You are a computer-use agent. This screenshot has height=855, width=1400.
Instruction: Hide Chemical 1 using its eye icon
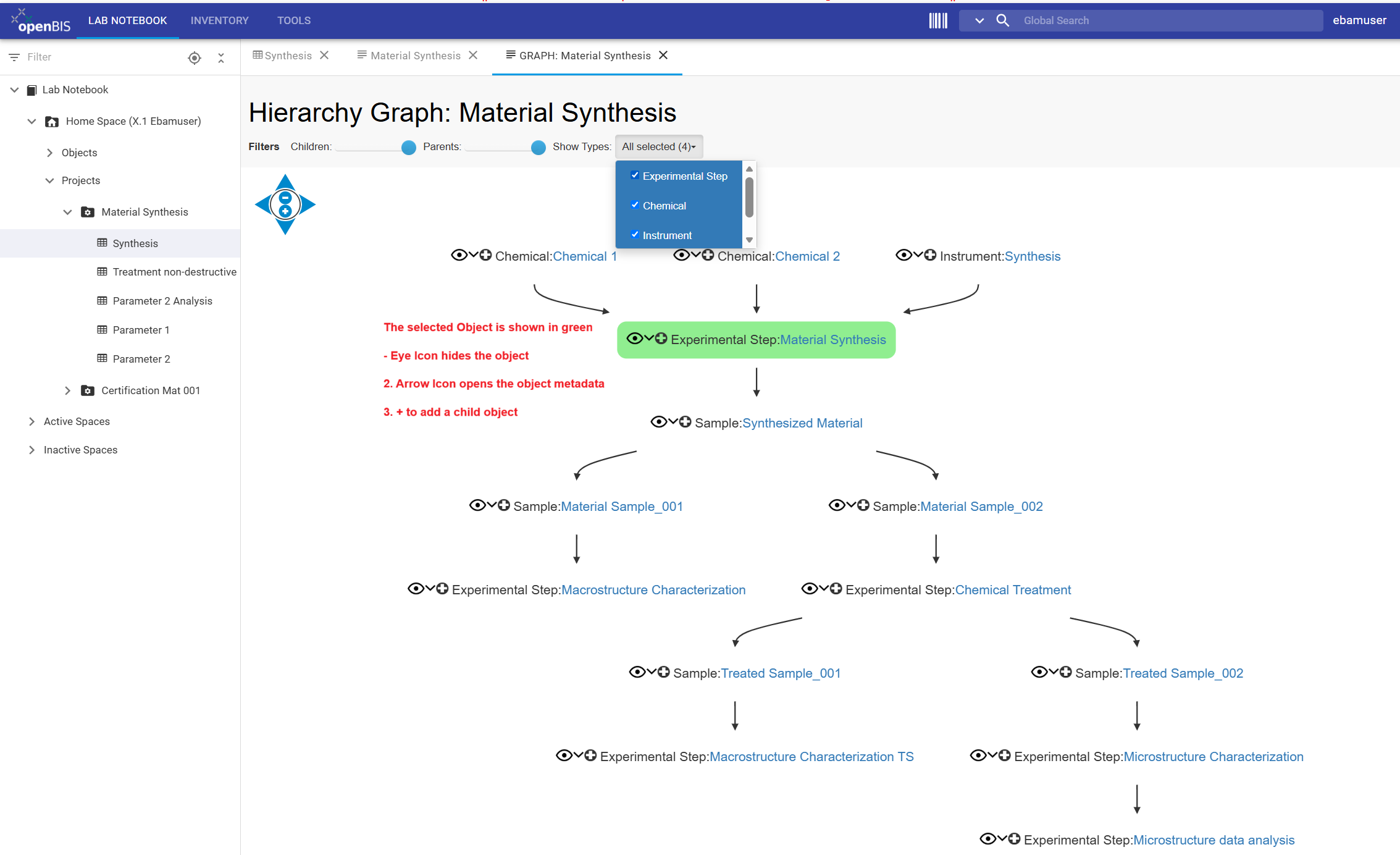click(x=459, y=255)
